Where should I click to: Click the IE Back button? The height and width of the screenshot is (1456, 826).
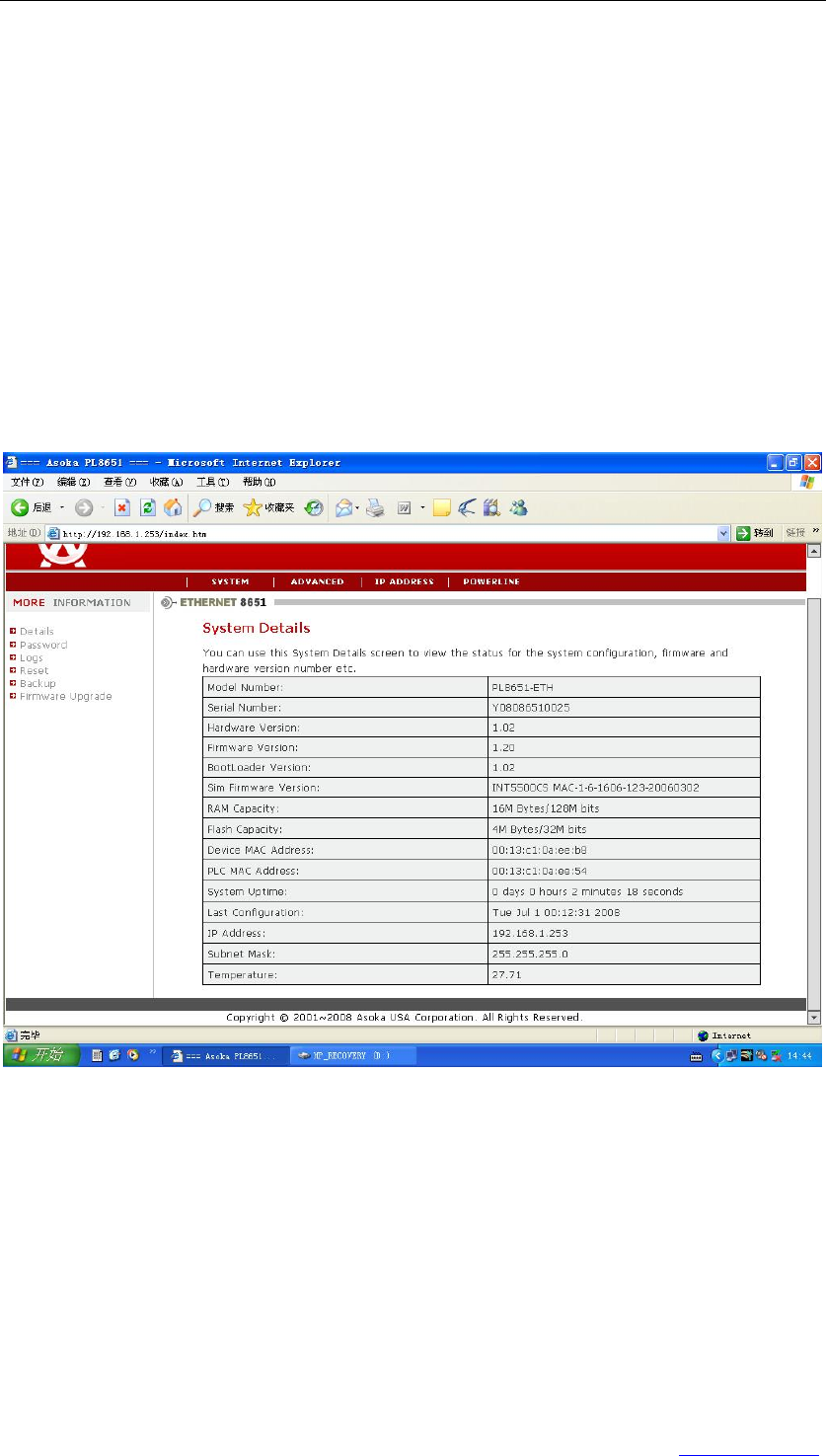[31, 507]
